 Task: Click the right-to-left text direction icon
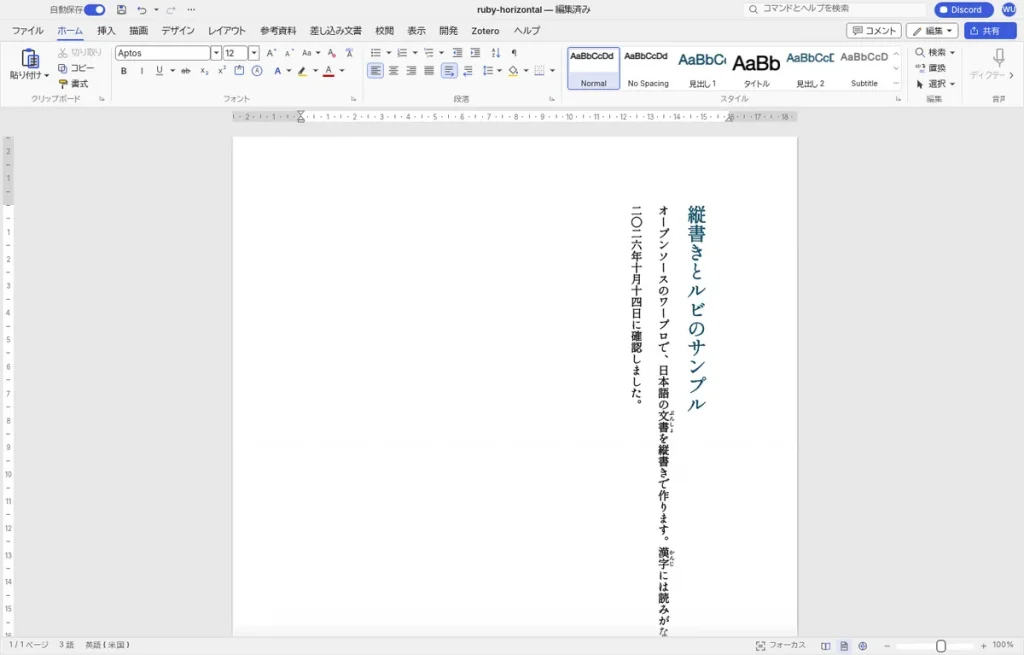(x=468, y=71)
